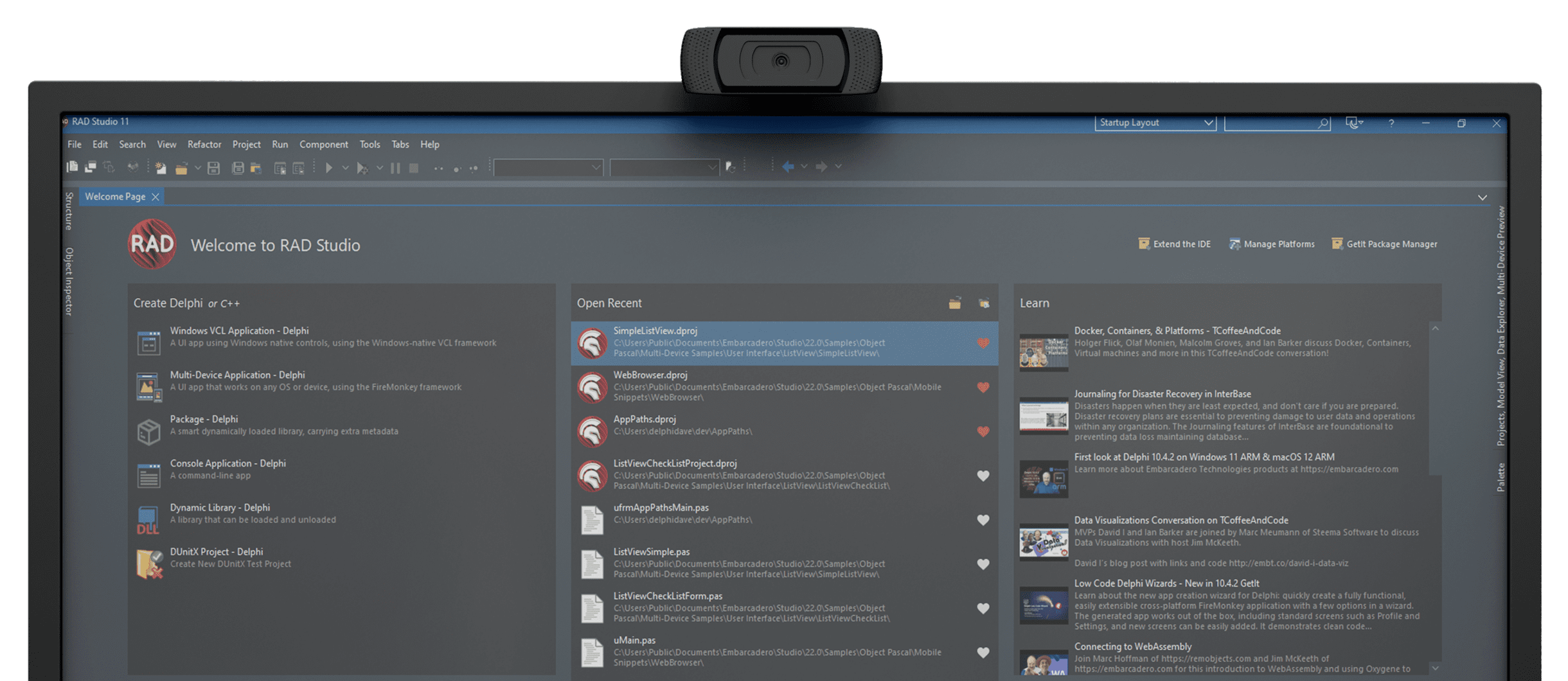Click the Stop square toolbar icon

coord(414,168)
